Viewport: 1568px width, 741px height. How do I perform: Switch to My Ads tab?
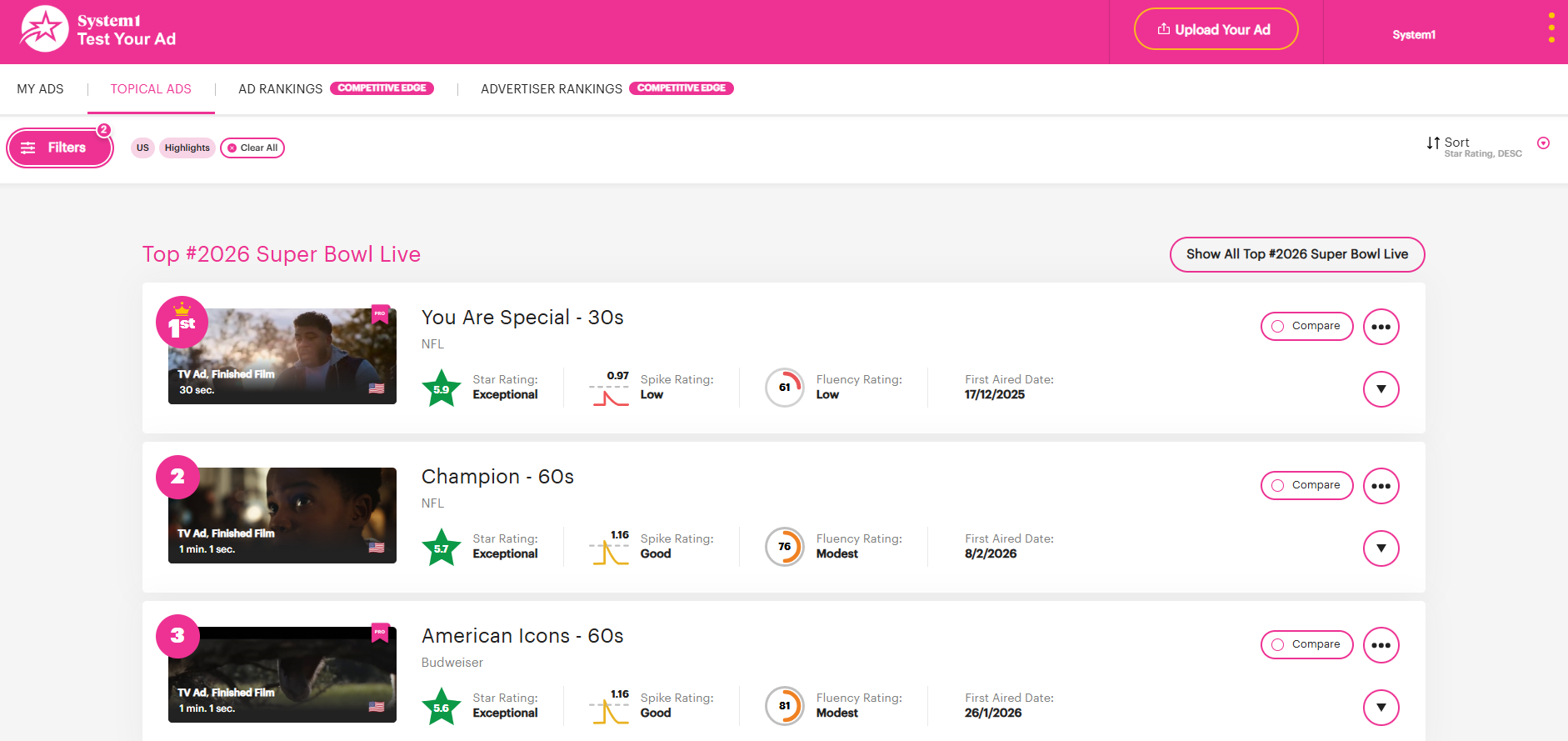[x=40, y=89]
